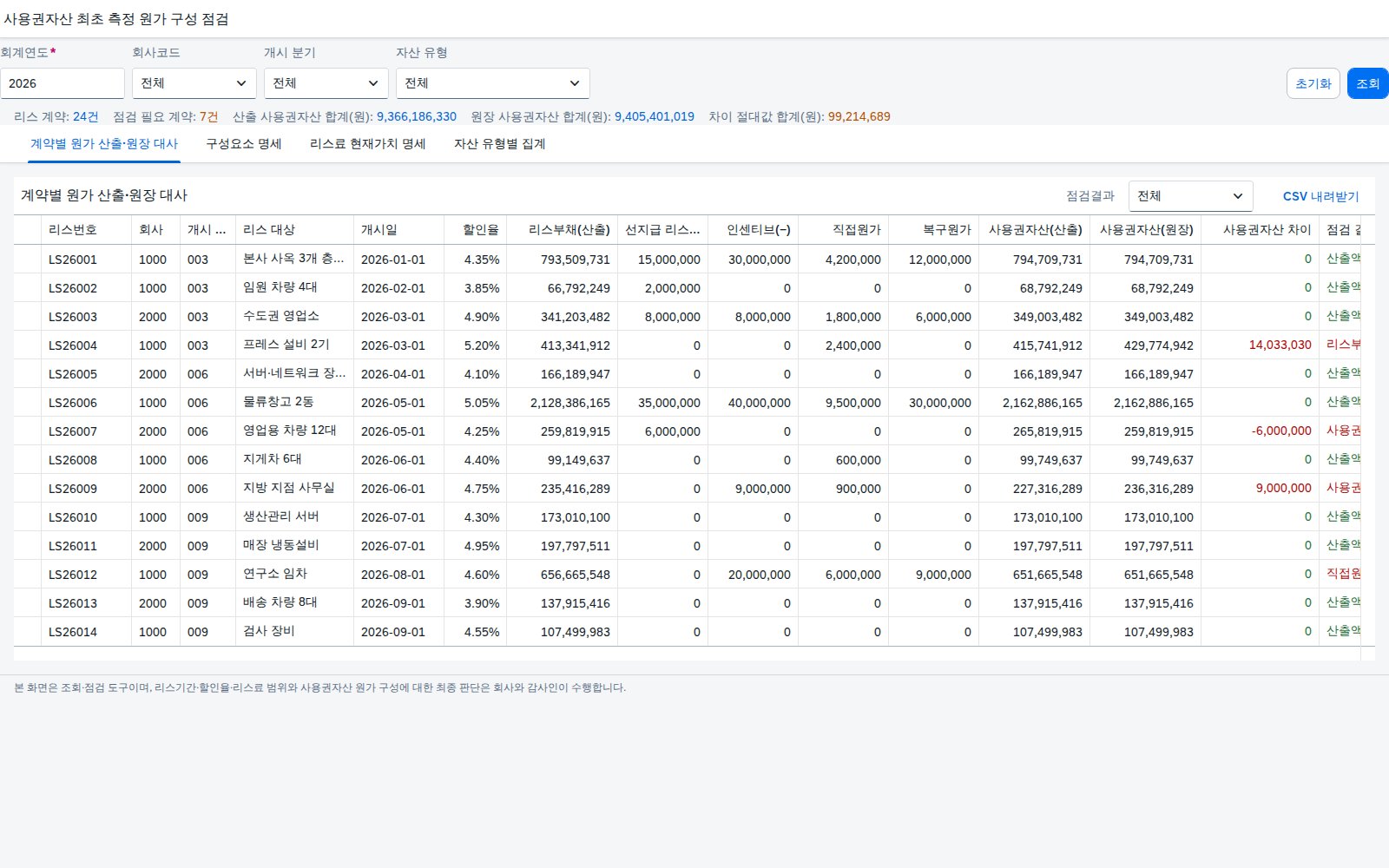Click lease number LS26014

[73, 632]
